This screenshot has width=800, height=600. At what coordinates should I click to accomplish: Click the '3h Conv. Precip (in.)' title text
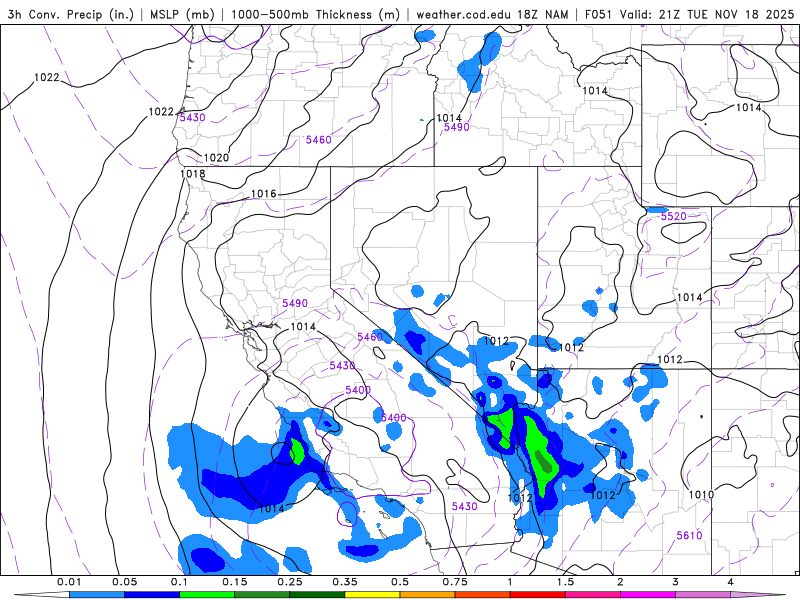tap(70, 14)
